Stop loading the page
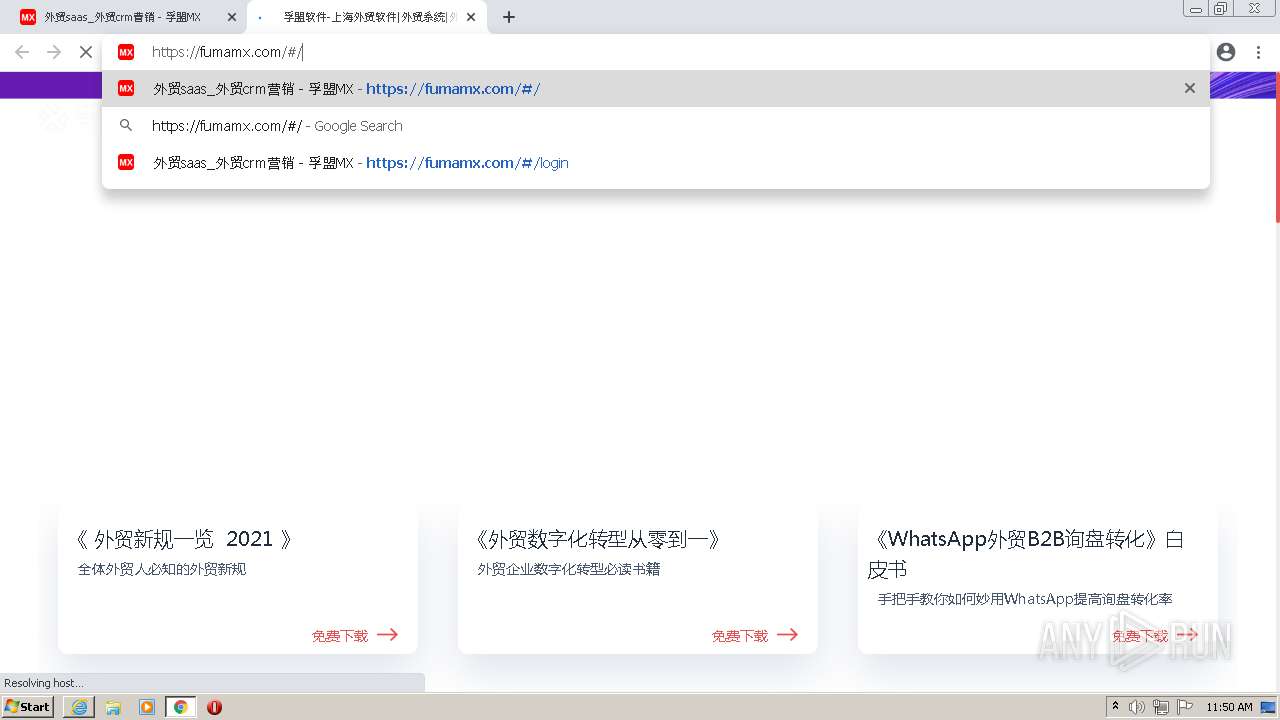 [86, 52]
